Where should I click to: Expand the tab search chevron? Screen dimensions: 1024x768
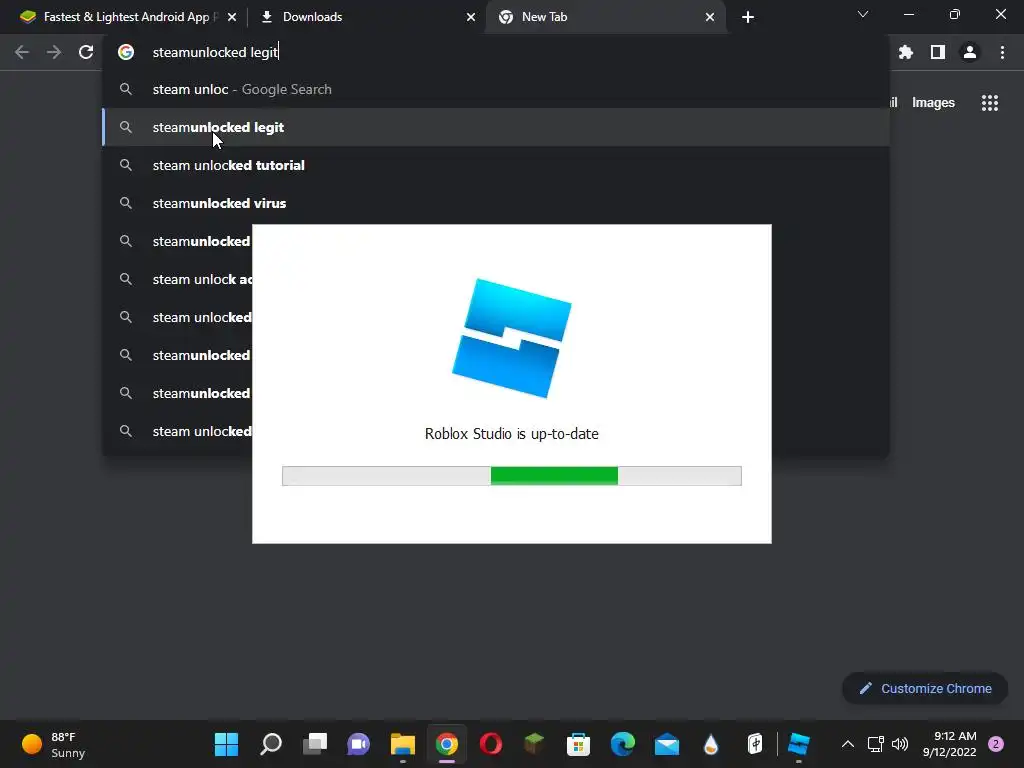(x=863, y=14)
